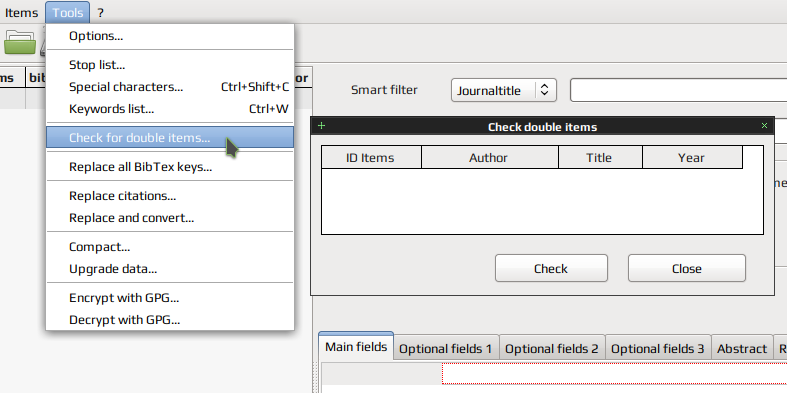Switch to Optional fields 2 tab
The height and width of the screenshot is (393, 787).
coord(552,348)
